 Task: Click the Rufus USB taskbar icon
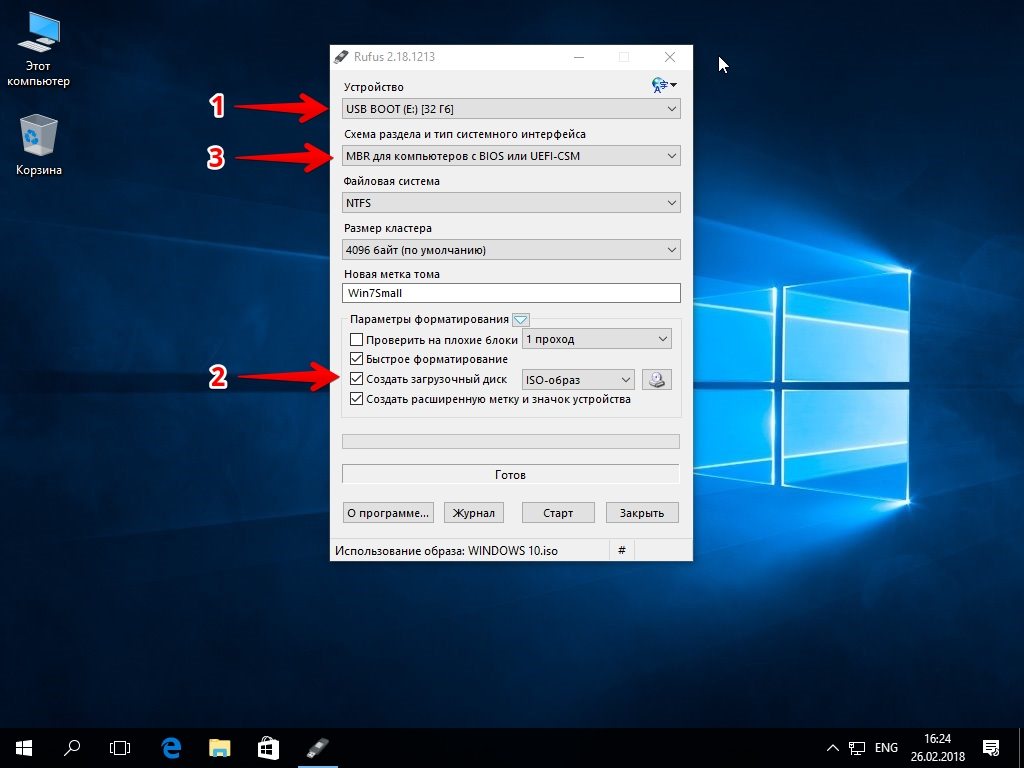click(317, 748)
